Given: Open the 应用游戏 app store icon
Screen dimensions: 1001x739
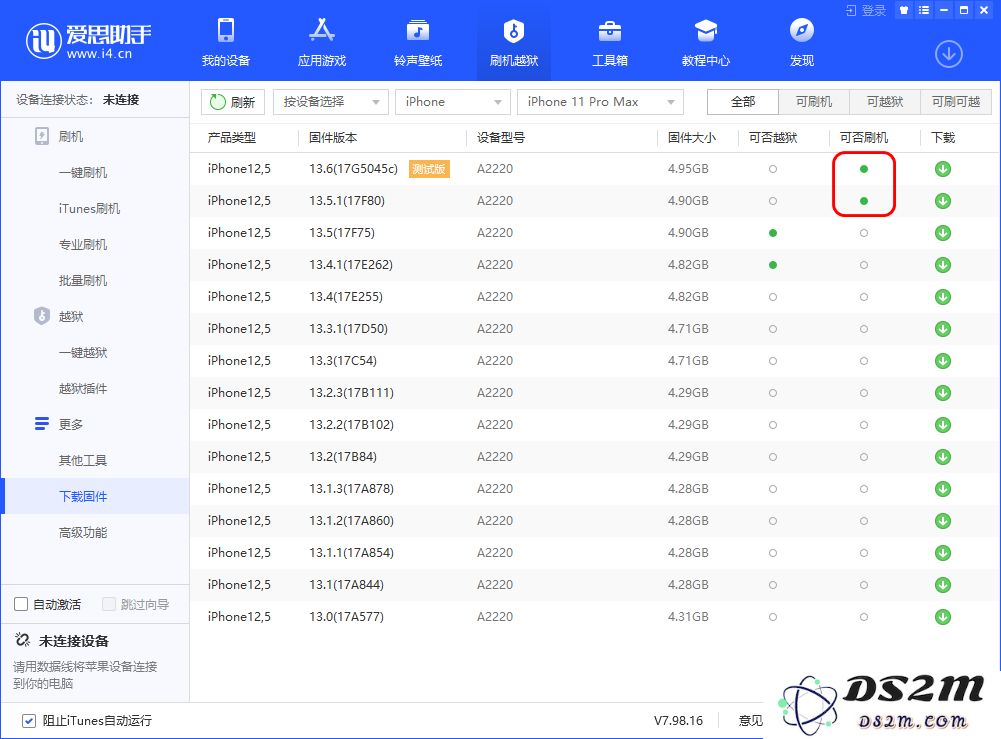Looking at the screenshot, I should pos(322,31).
